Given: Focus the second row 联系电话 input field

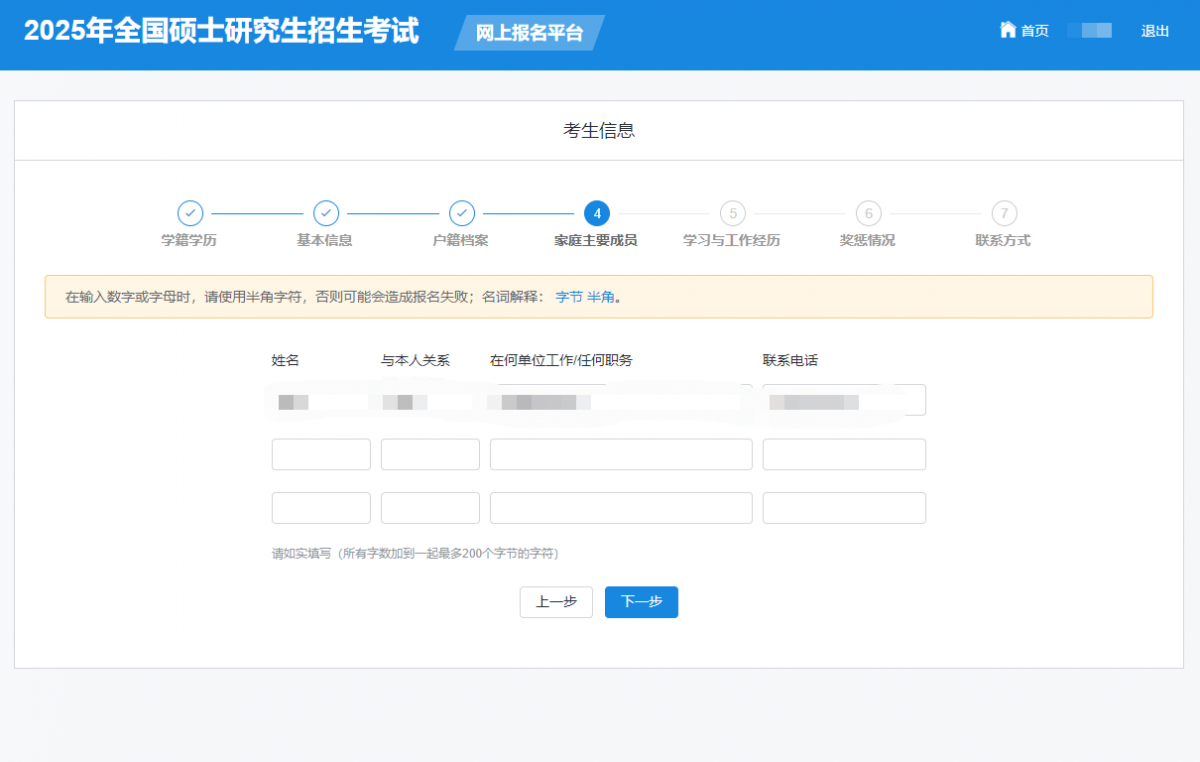Looking at the screenshot, I should 844,454.
